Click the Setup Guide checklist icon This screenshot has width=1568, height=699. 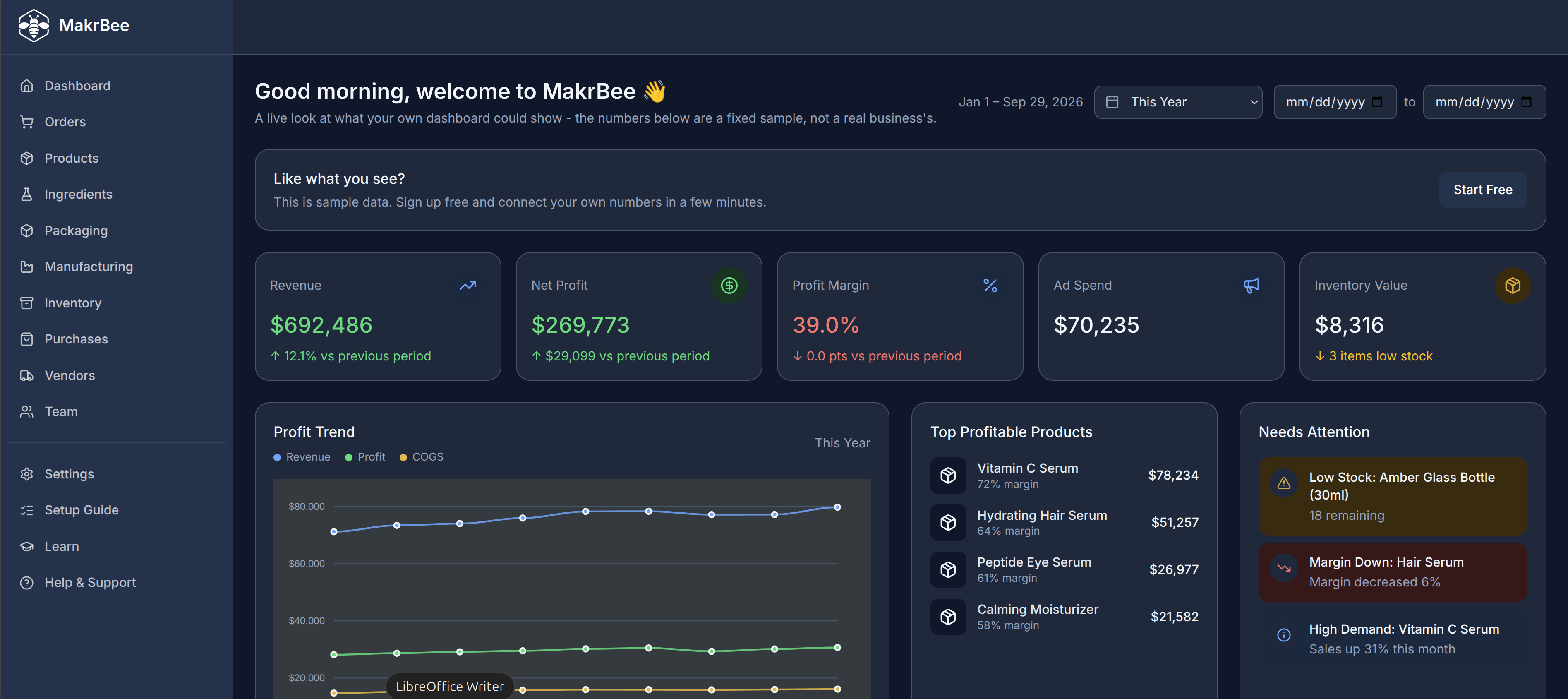pyautogui.click(x=26, y=510)
